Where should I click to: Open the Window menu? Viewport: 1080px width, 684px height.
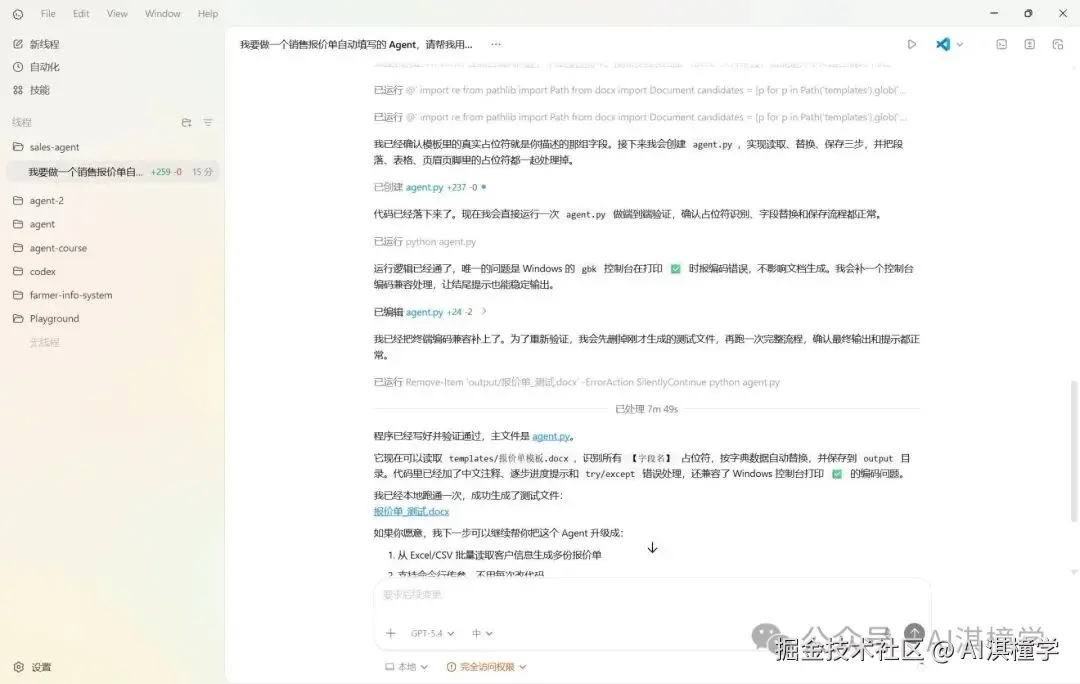pyautogui.click(x=162, y=13)
